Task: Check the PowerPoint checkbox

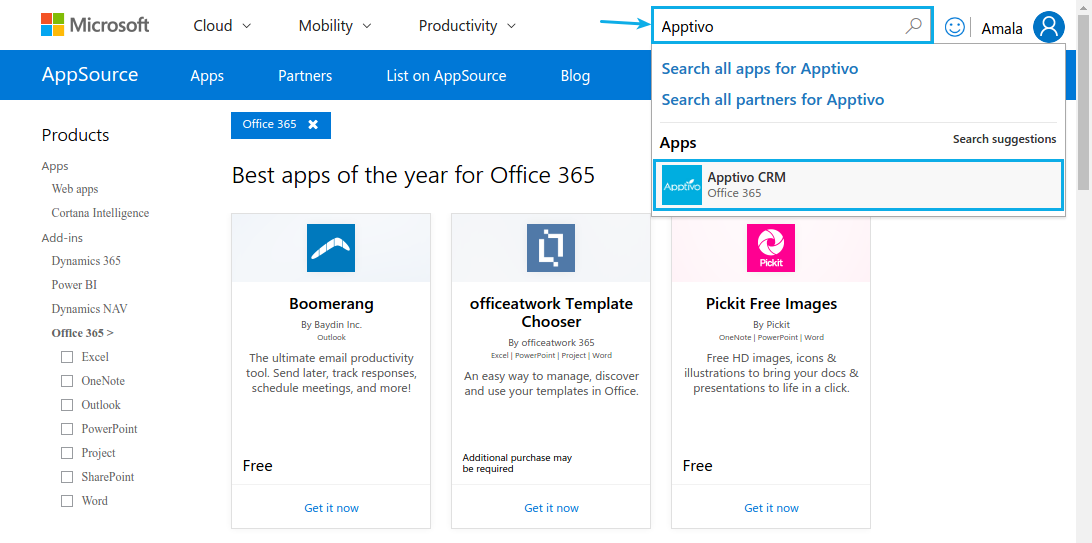Action: 67,429
